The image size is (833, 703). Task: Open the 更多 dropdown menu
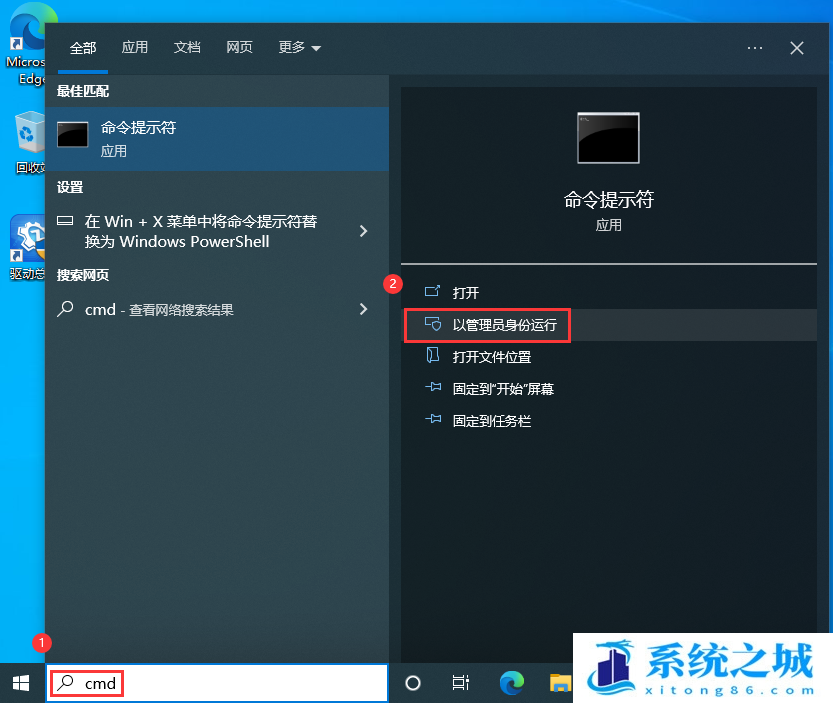click(x=300, y=48)
